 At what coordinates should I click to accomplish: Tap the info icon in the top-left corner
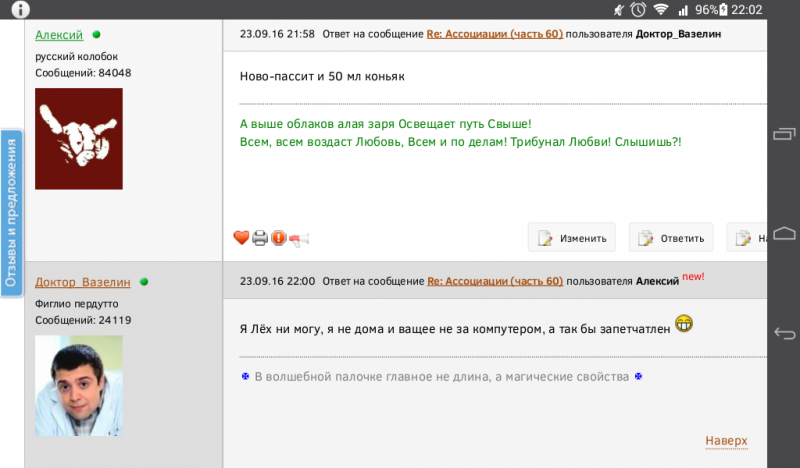click(20, 9)
